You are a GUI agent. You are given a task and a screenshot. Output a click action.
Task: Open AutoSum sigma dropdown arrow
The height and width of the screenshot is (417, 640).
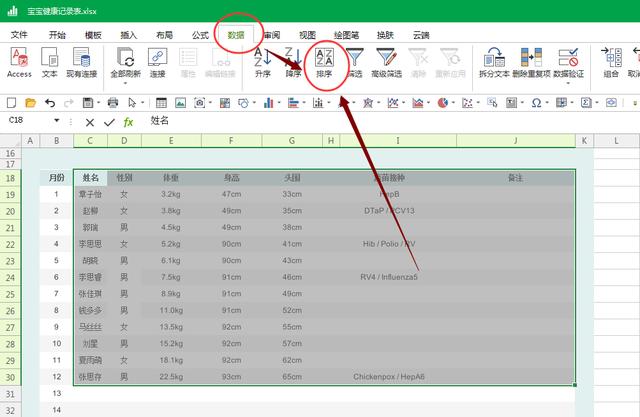pyautogui.click(x=597, y=102)
